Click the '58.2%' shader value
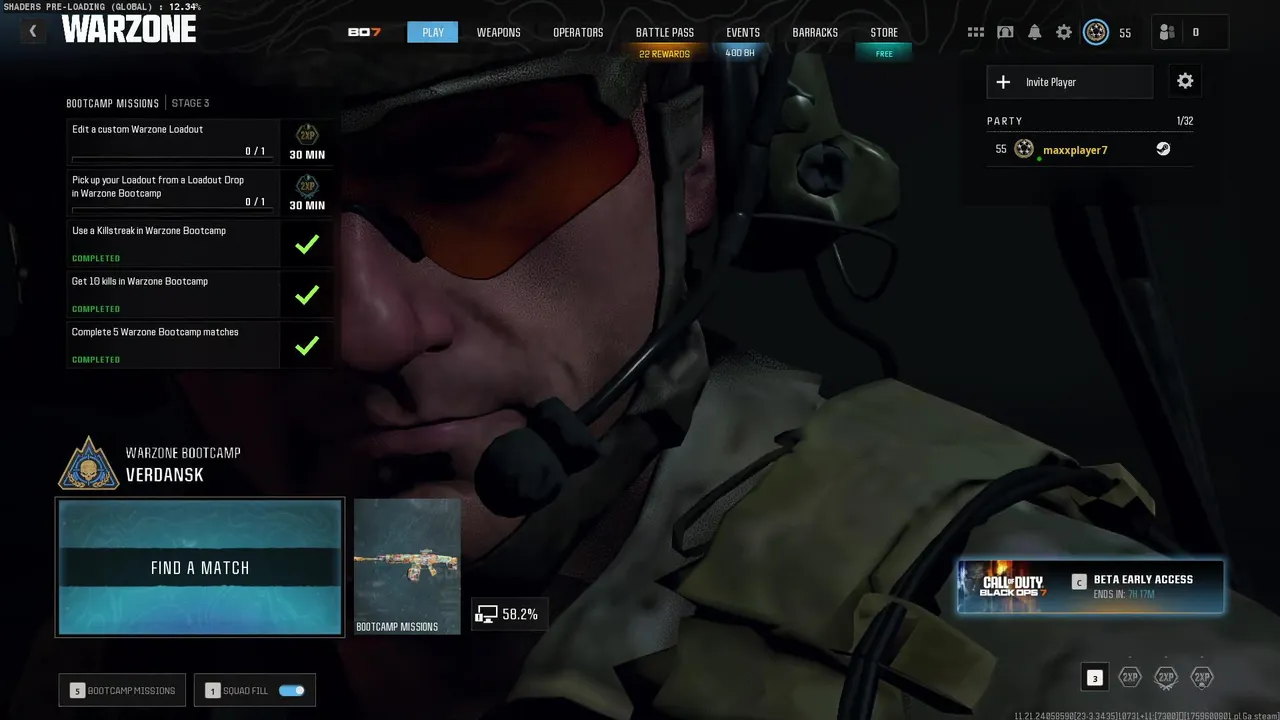Viewport: 1280px width, 720px height. tap(520, 615)
